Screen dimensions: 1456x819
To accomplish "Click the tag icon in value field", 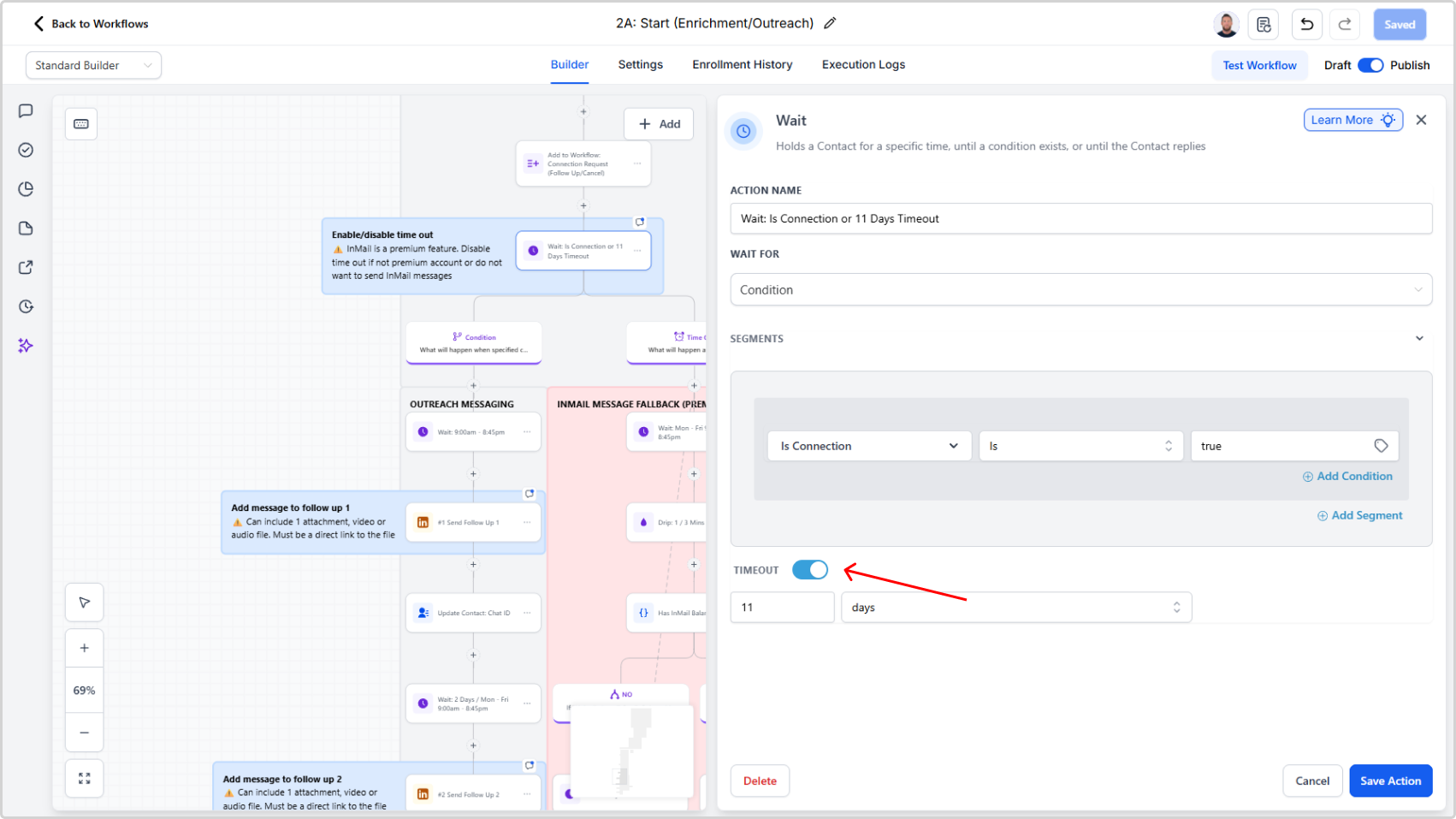I will [x=1381, y=446].
